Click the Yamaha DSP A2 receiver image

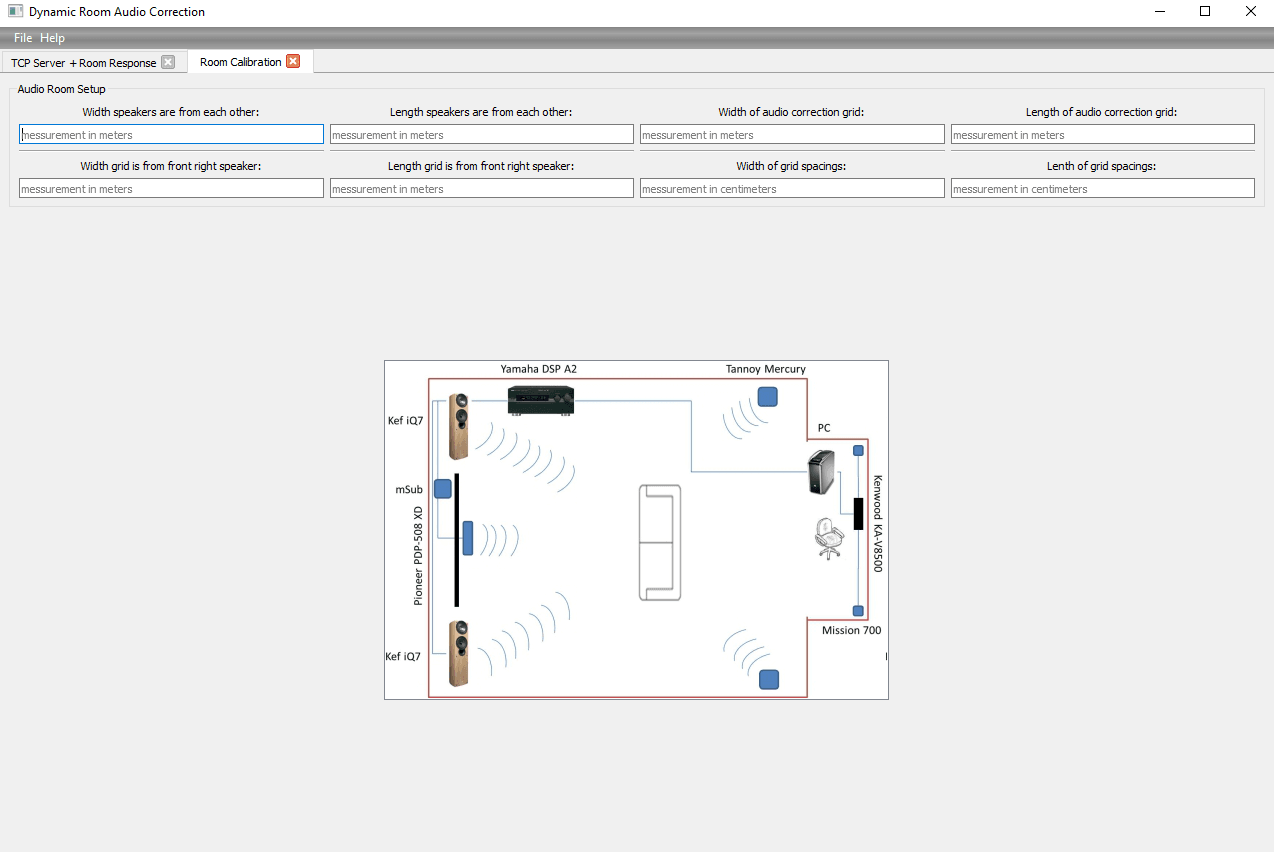tap(541, 401)
